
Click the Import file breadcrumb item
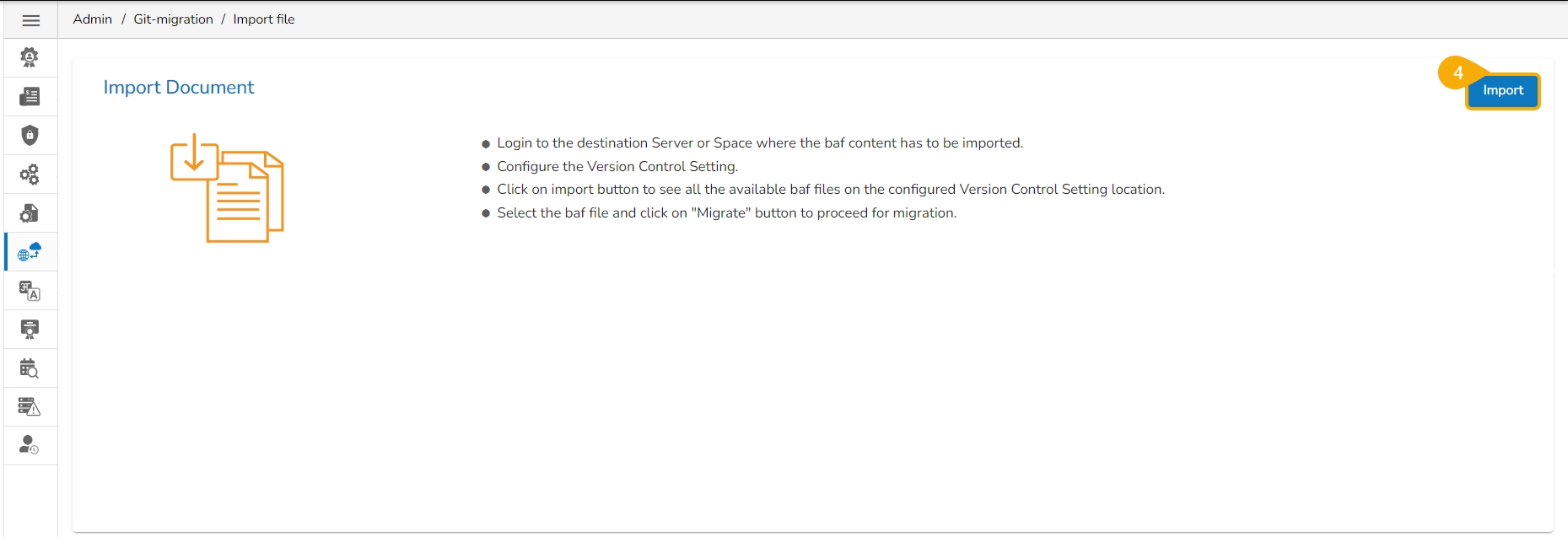coord(264,19)
